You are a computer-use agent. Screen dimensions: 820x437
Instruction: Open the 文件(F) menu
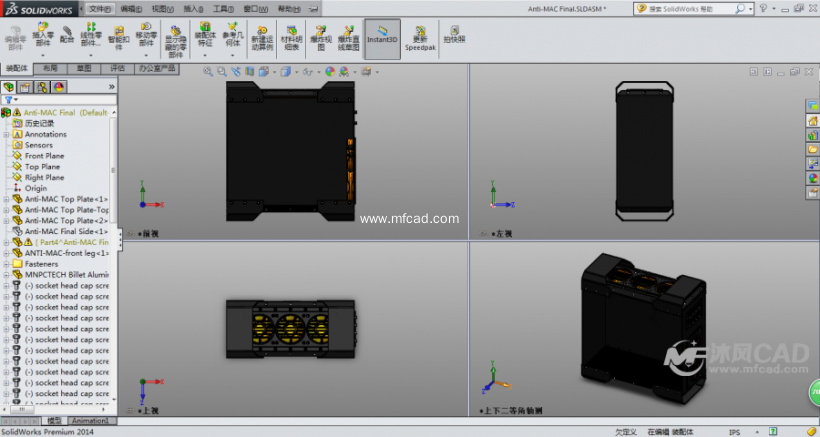tap(99, 9)
